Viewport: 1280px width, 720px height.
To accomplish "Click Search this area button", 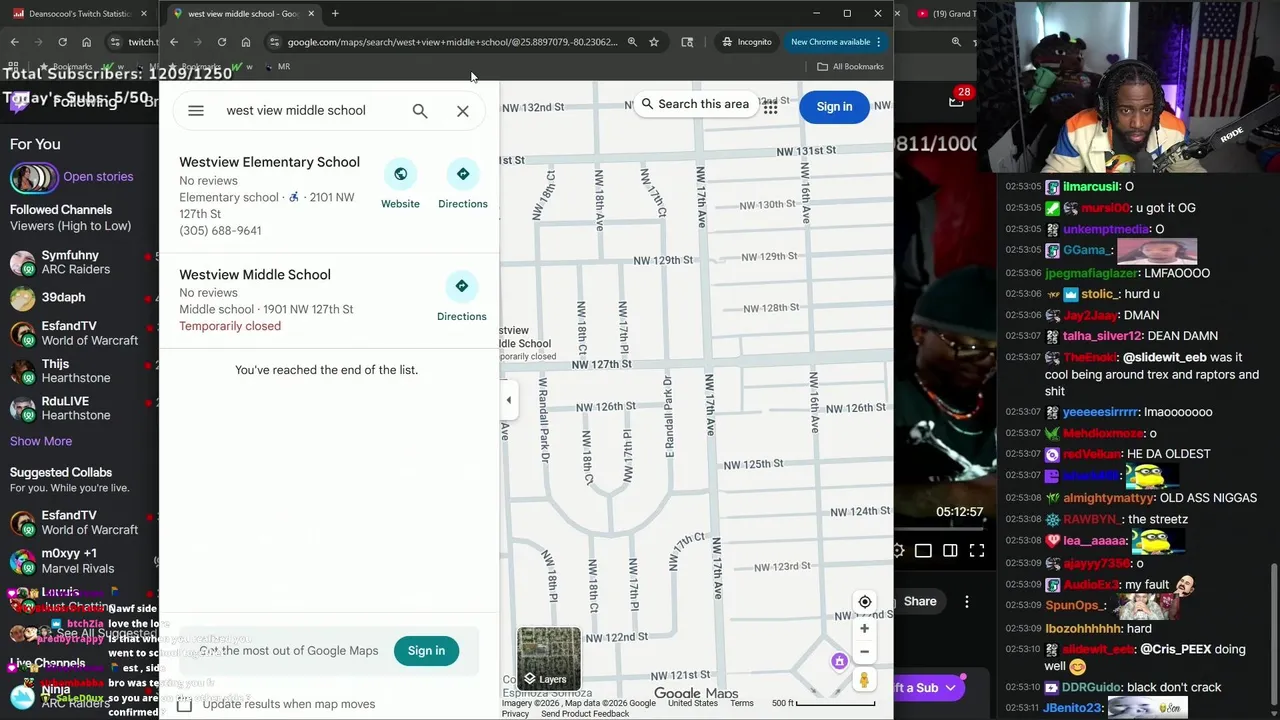I will click(x=694, y=104).
